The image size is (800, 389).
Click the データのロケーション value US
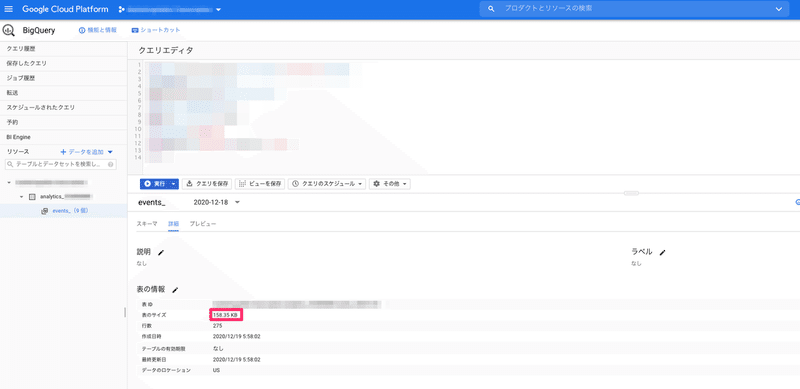pyautogui.click(x=216, y=370)
